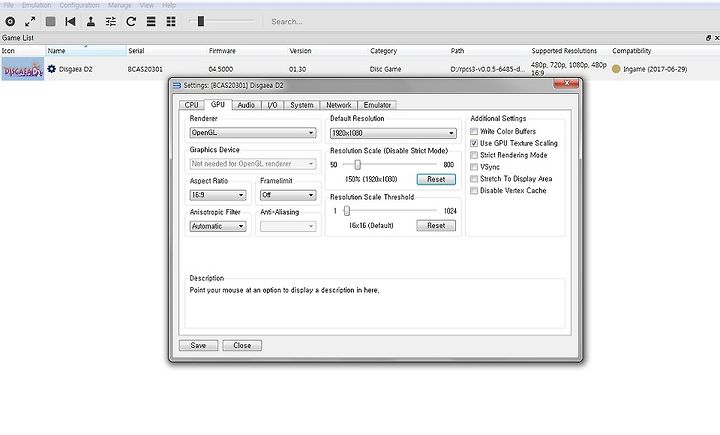Sort game list by Firmware column
Viewport: 720px width, 435px height.
click(247, 51)
